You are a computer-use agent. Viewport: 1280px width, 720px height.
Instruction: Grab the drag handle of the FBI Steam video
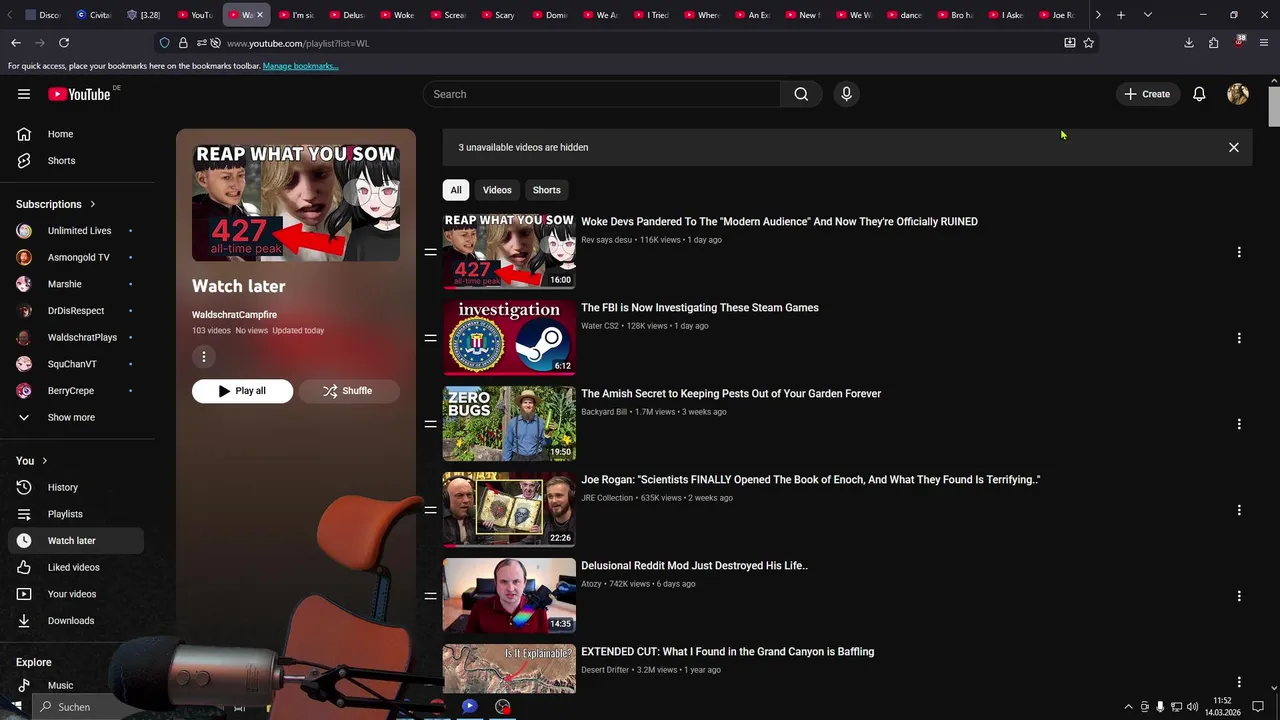coord(430,338)
